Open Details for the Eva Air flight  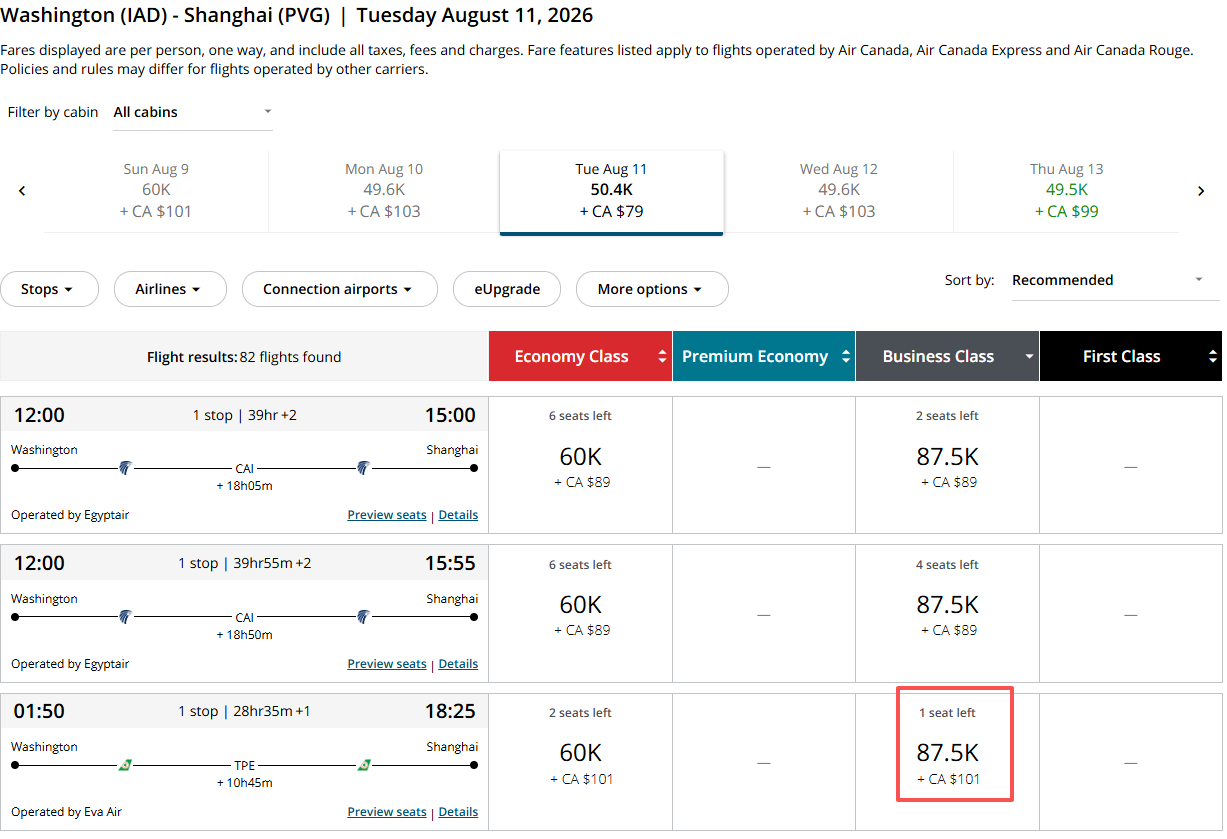(458, 812)
